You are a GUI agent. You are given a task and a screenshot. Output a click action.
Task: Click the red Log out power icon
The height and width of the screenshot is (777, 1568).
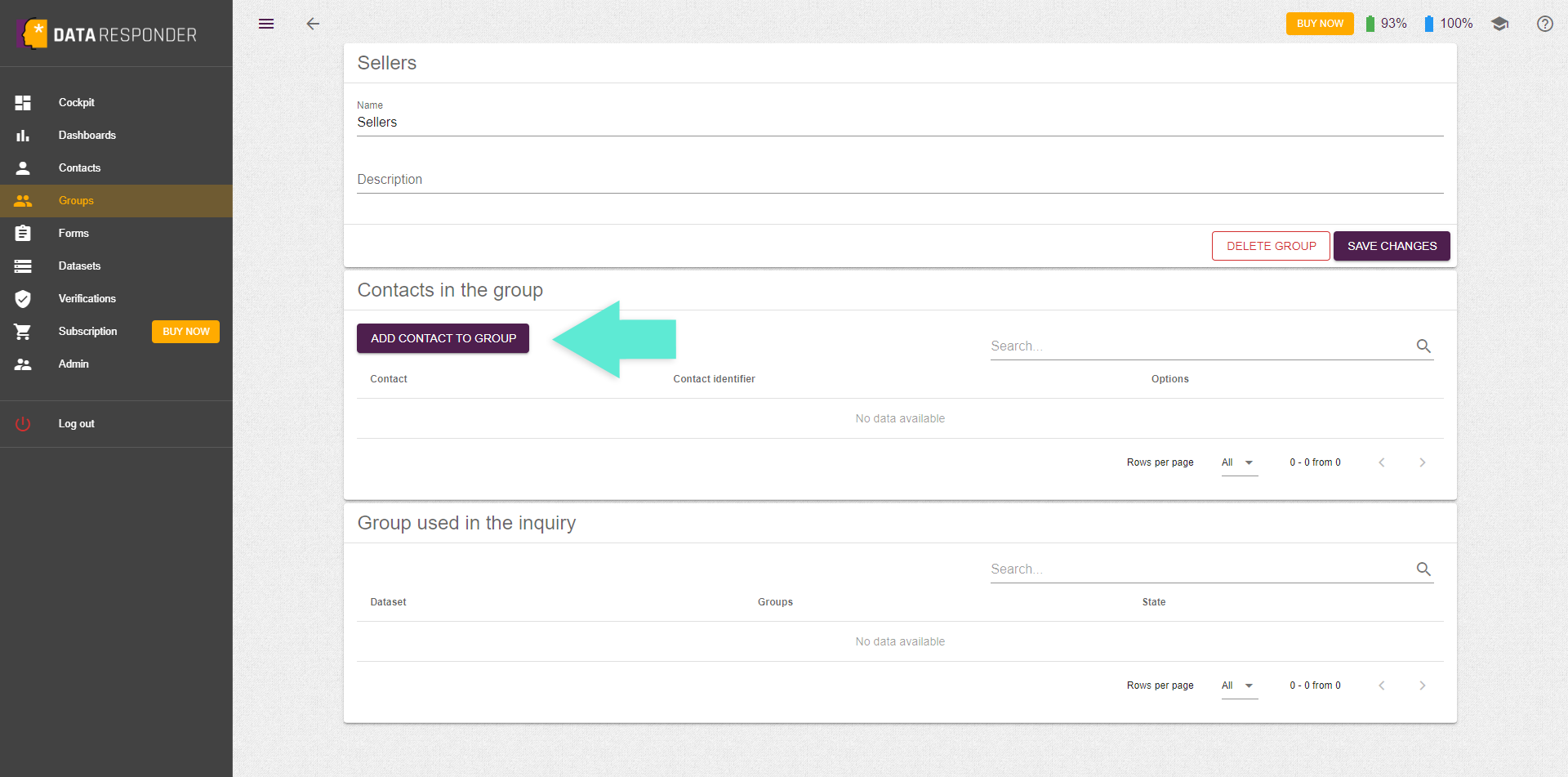pyautogui.click(x=23, y=423)
